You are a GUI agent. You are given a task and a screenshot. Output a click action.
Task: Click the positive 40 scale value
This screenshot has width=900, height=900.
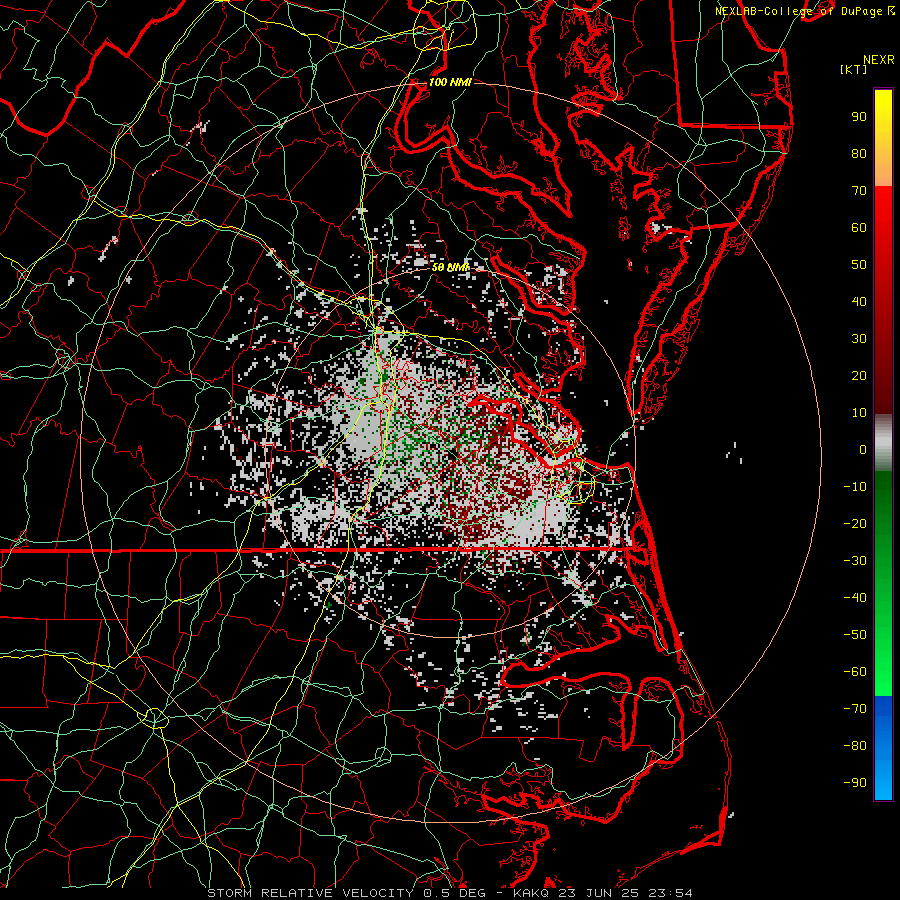pos(859,301)
